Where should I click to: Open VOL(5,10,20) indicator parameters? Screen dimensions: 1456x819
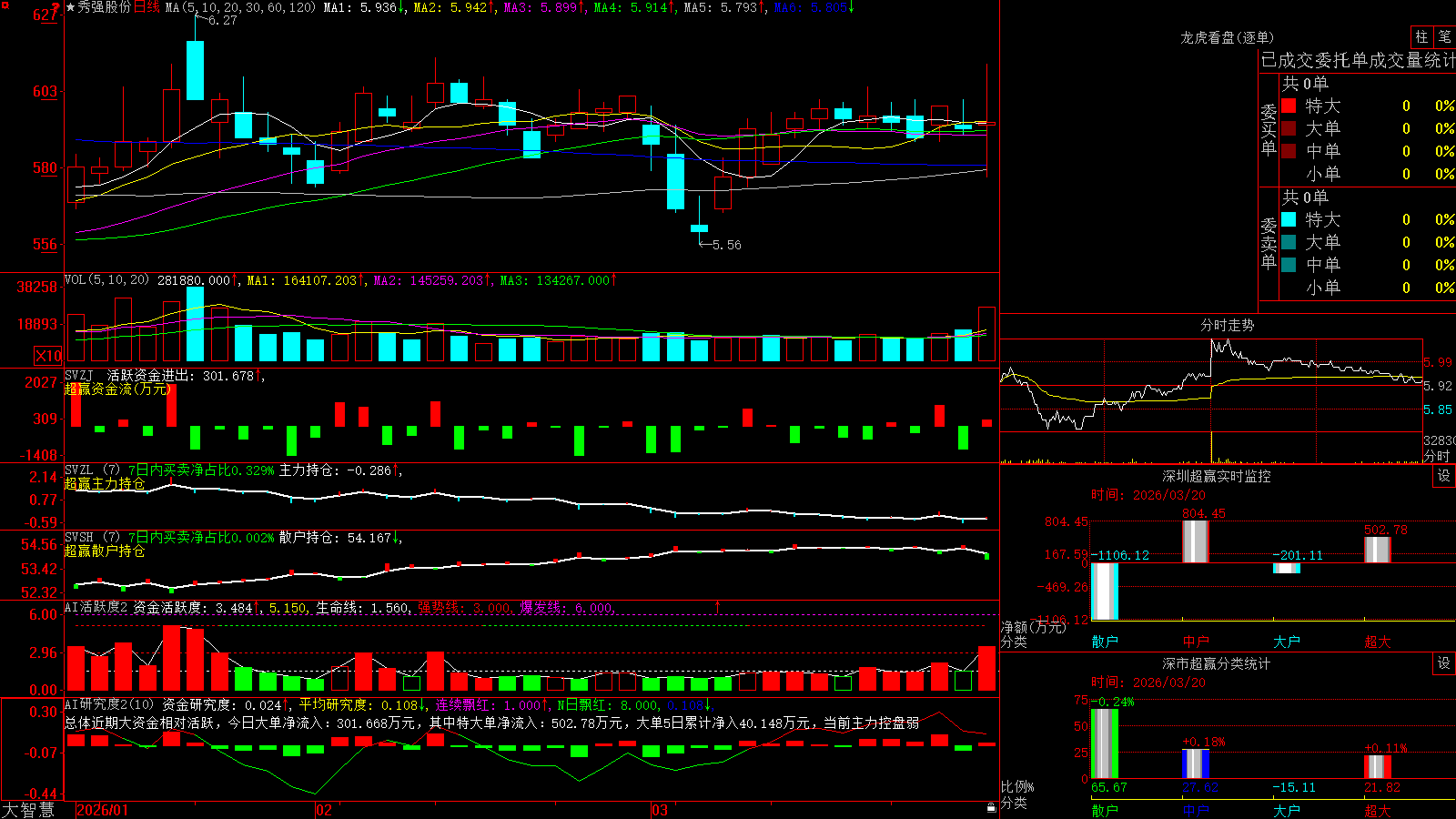point(106,280)
